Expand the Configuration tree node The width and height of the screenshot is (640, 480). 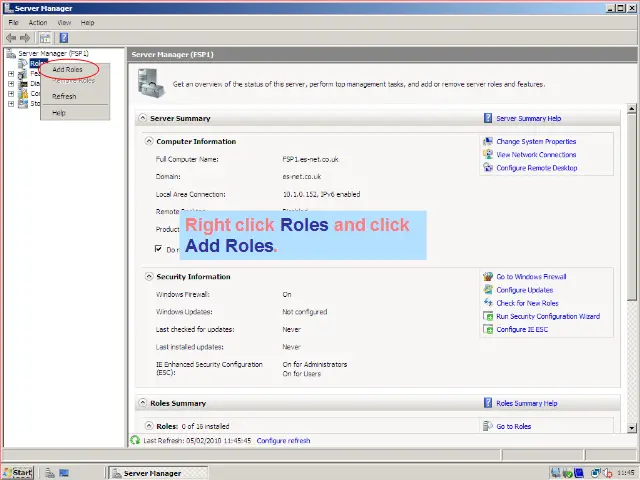click(11, 93)
